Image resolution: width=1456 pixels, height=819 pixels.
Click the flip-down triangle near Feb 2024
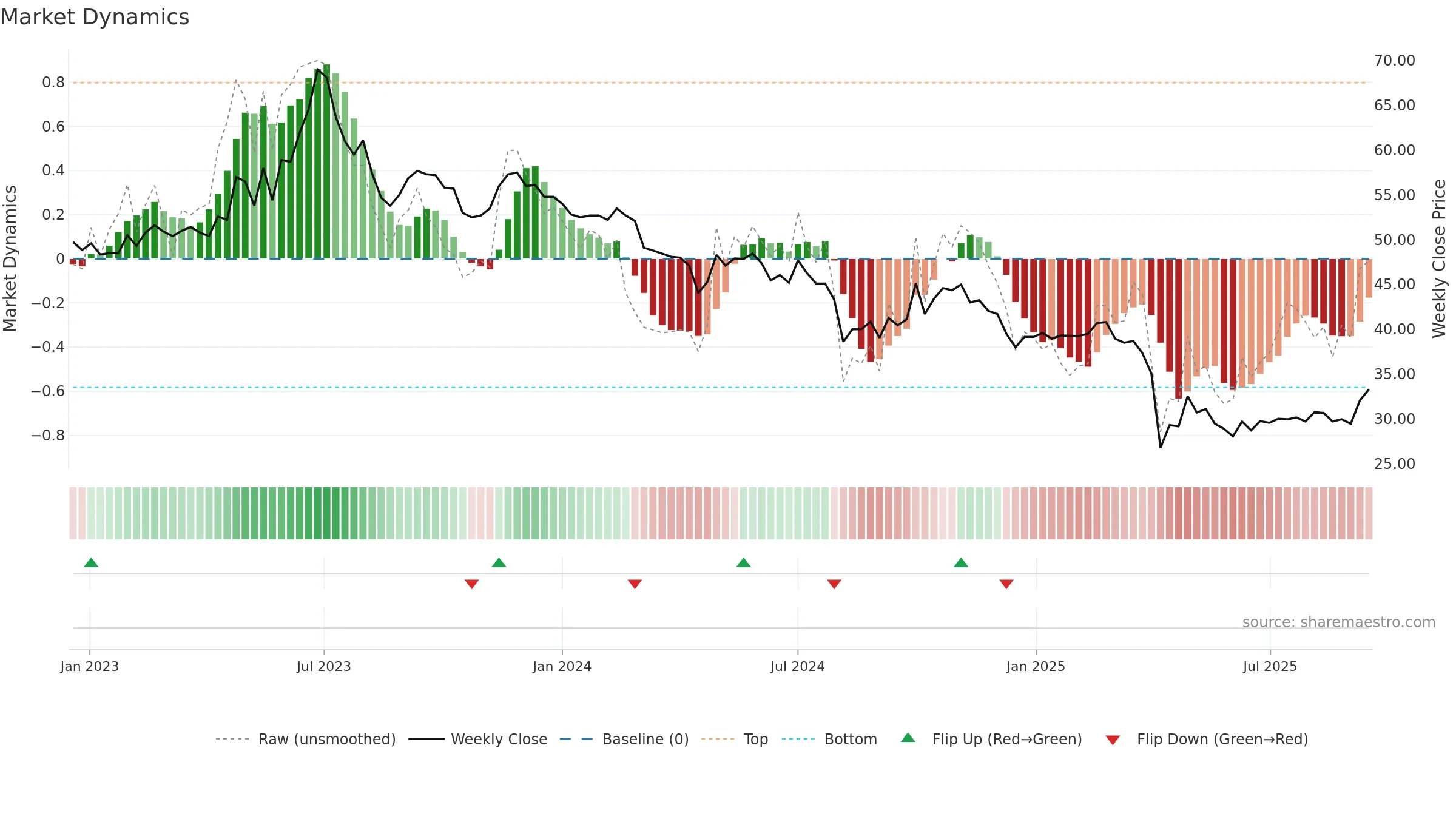(x=635, y=584)
